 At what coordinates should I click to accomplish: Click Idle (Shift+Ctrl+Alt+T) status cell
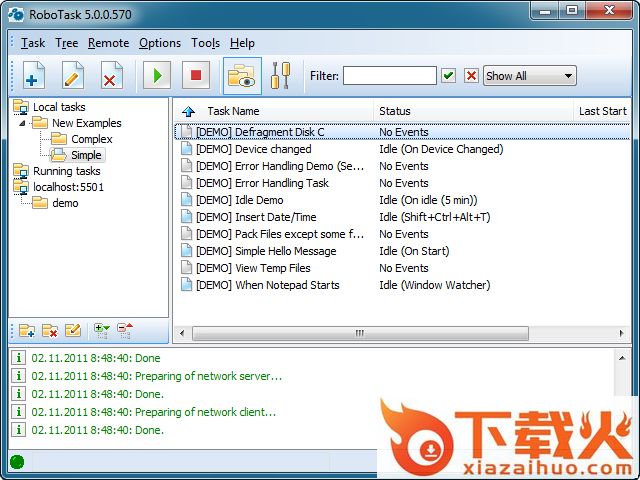click(x=435, y=217)
